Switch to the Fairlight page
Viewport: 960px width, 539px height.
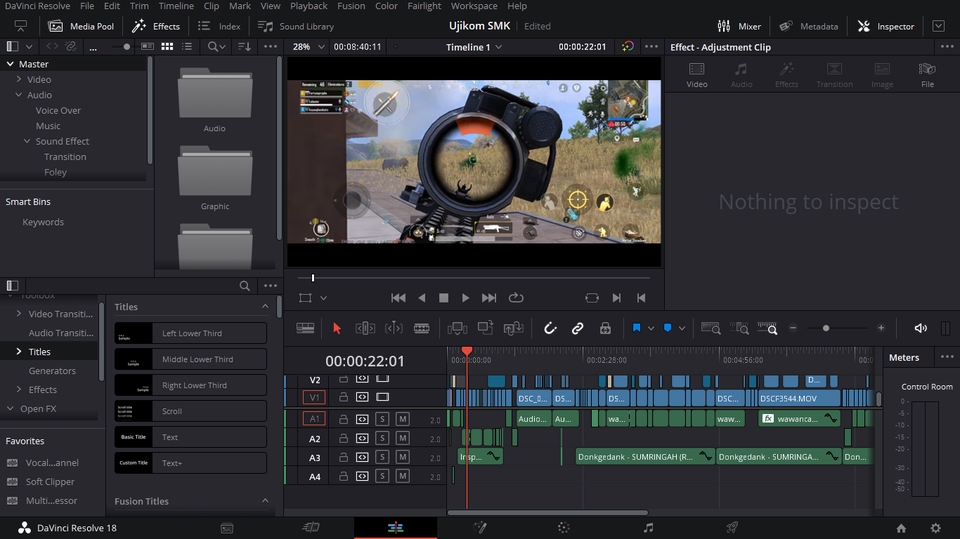pos(648,527)
